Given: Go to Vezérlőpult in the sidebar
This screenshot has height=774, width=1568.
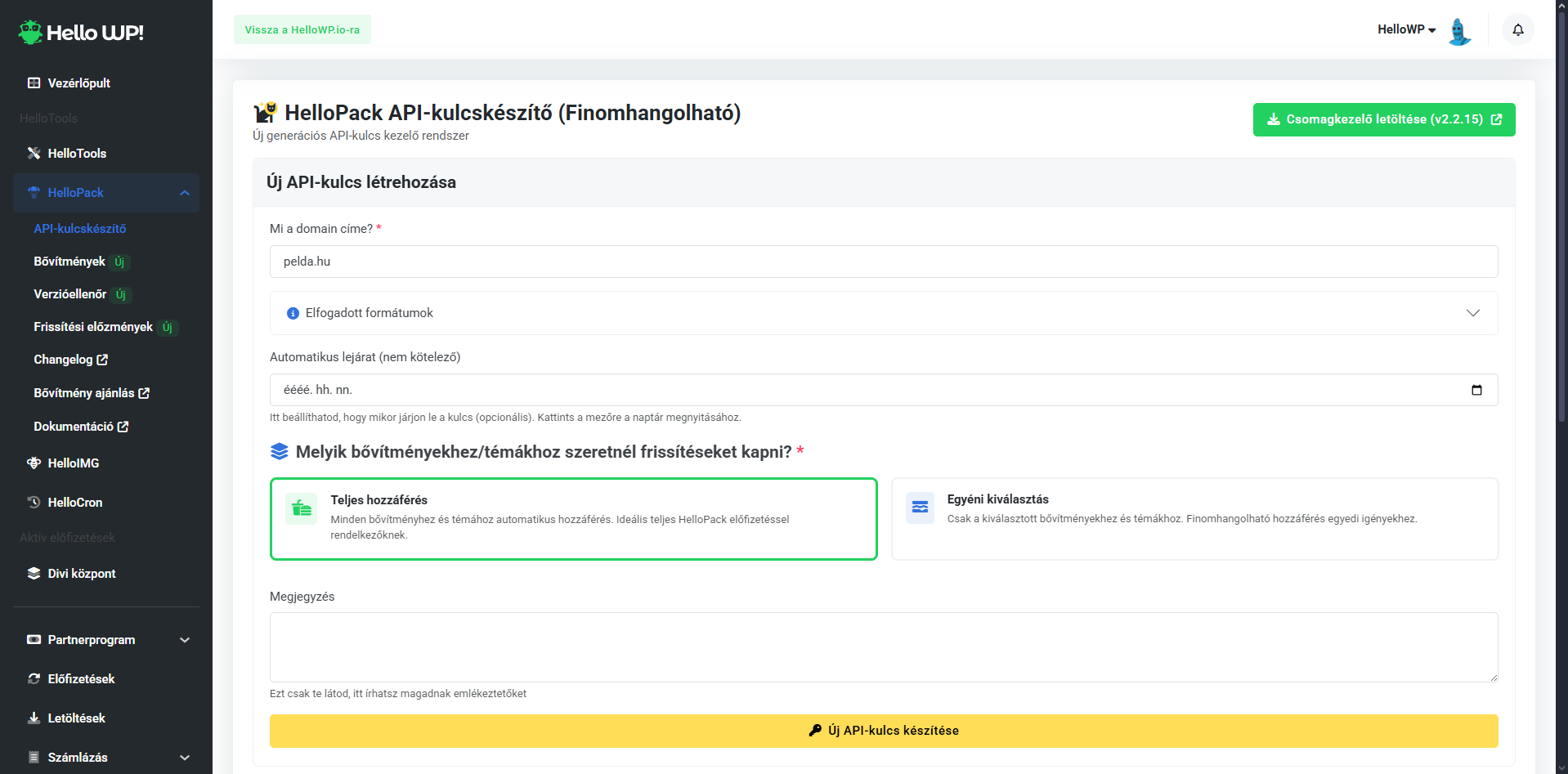Looking at the screenshot, I should [78, 83].
